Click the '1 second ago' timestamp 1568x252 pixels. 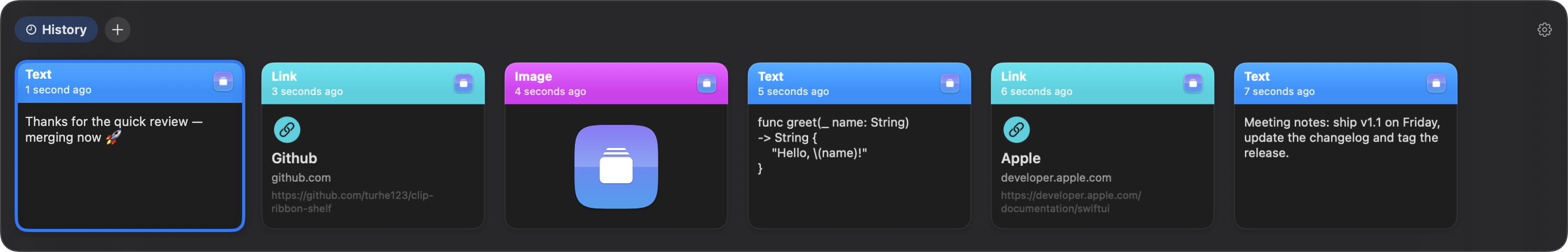[x=59, y=90]
